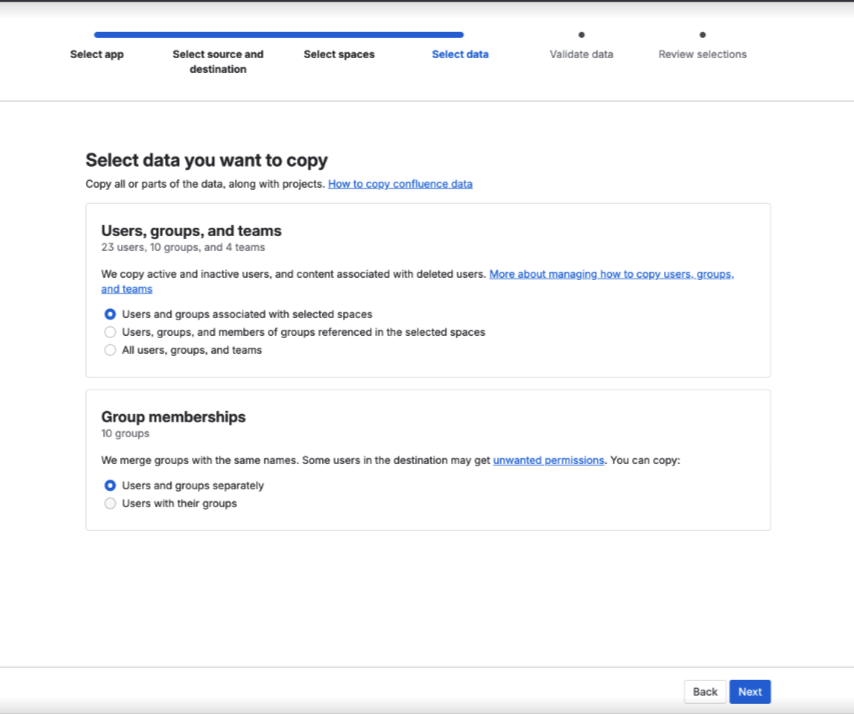
Task: Select "Users and groups associated with selected spaces"
Action: point(110,314)
